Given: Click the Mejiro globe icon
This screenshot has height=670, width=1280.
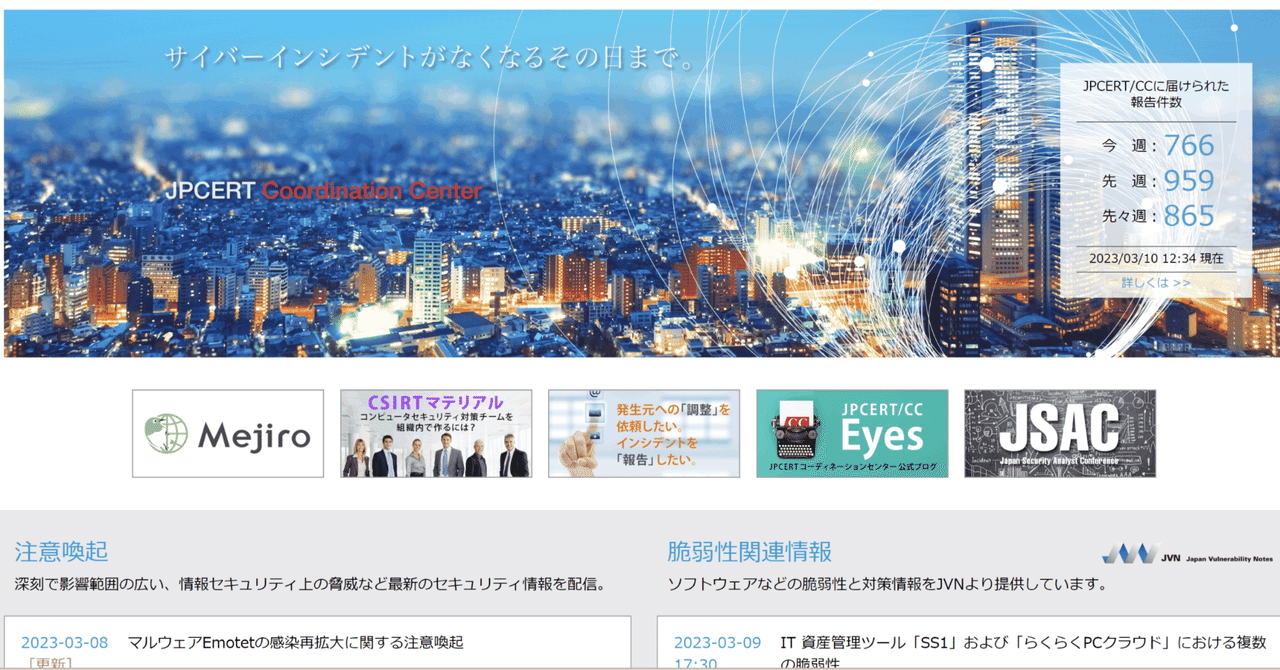Looking at the screenshot, I should pos(165,432).
